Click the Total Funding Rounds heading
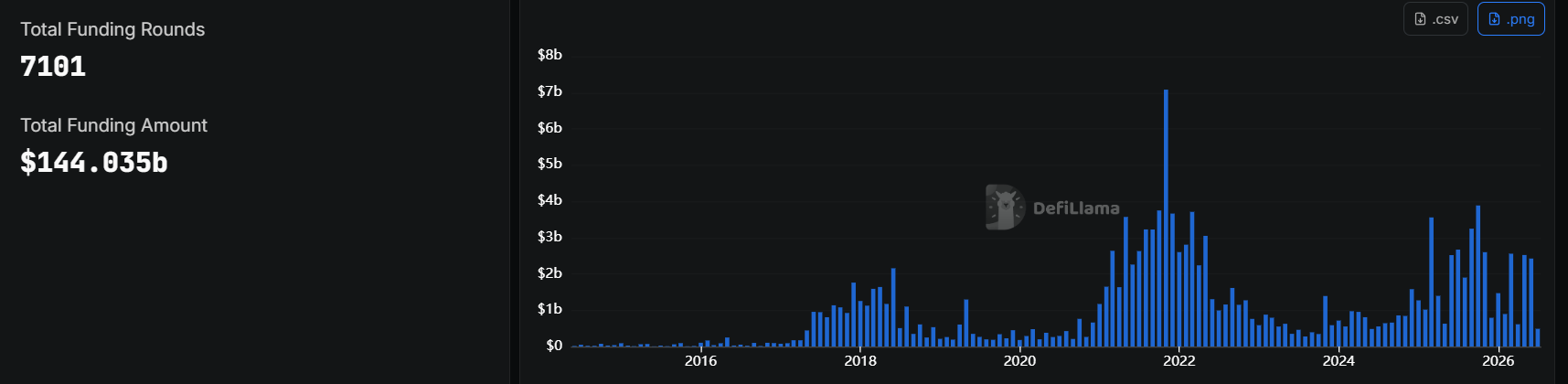The height and width of the screenshot is (384, 1568). coord(112,29)
